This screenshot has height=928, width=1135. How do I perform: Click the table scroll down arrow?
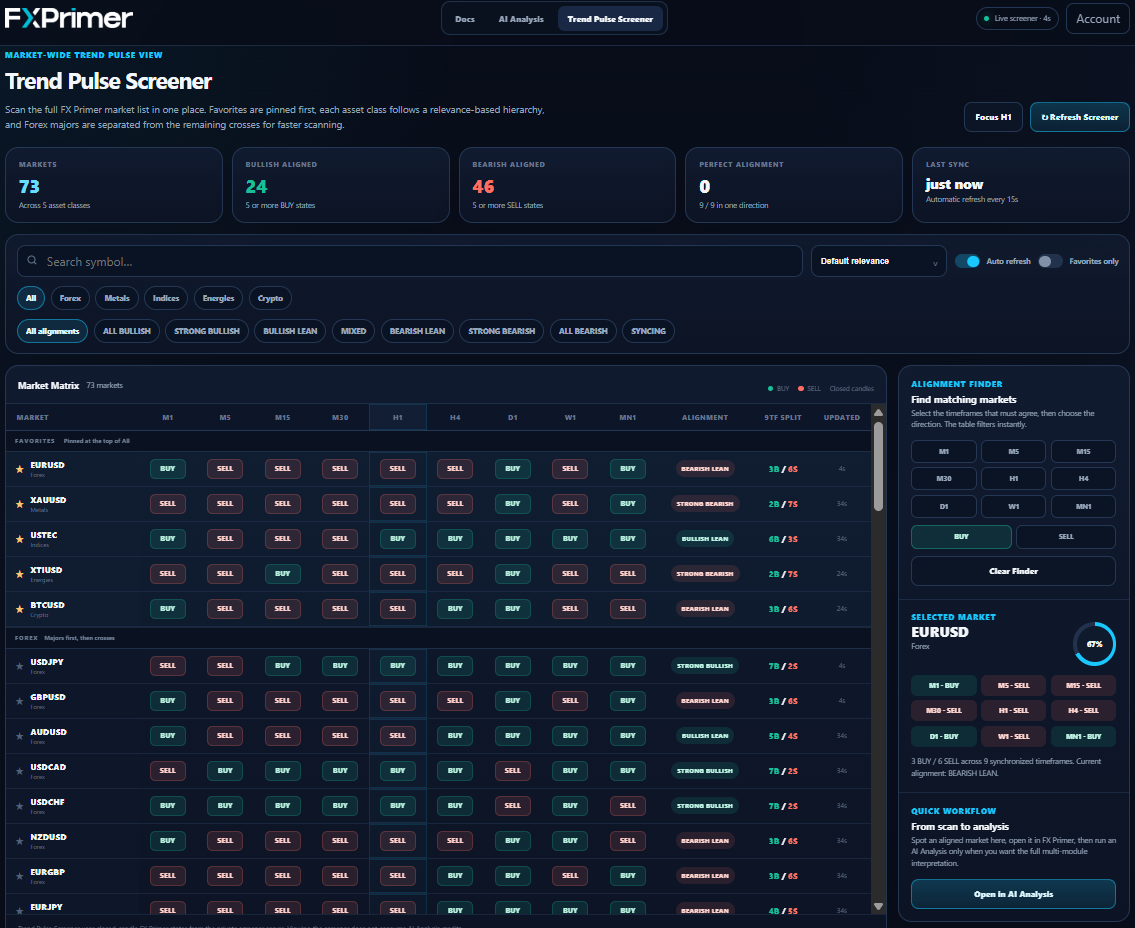click(x=878, y=906)
